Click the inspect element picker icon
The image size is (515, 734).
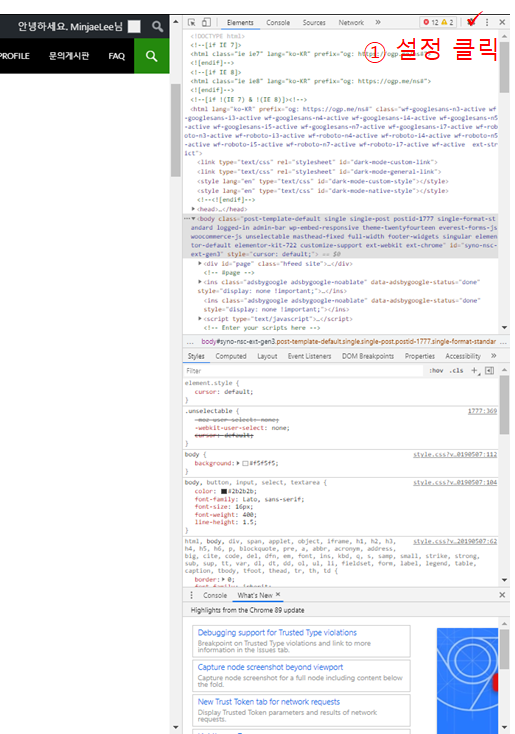pos(191,22)
